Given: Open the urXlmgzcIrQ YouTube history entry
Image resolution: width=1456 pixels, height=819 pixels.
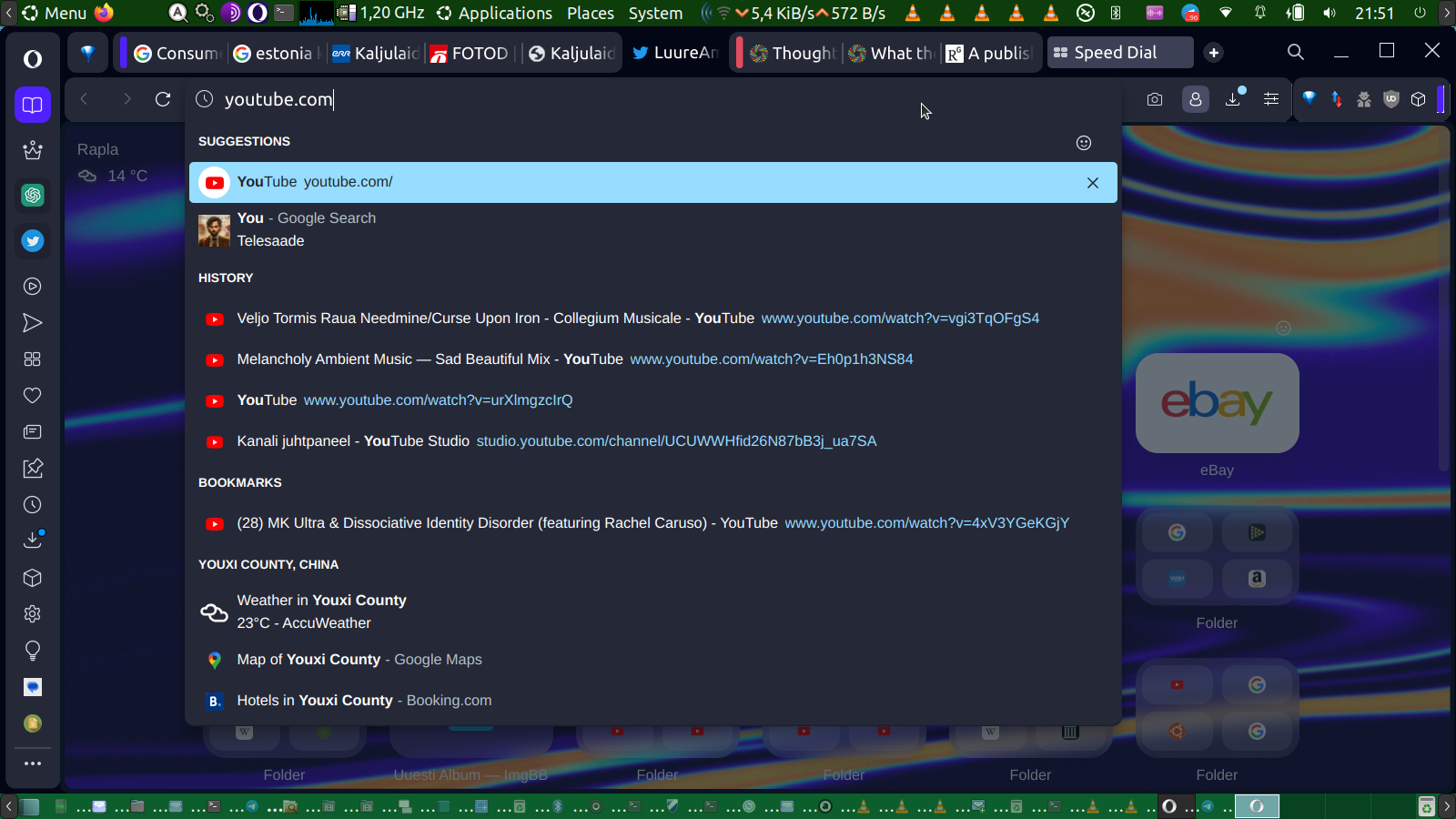Looking at the screenshot, I should pos(653,400).
